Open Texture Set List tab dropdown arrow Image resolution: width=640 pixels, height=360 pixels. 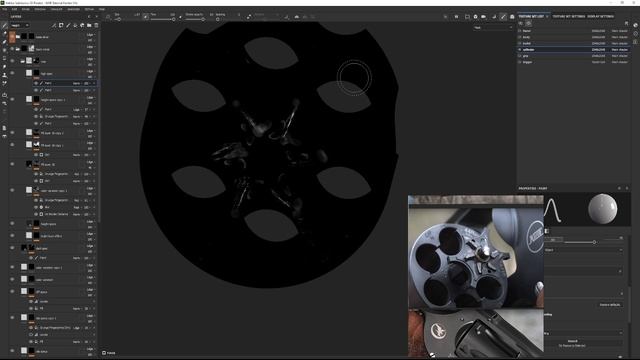click(547, 17)
